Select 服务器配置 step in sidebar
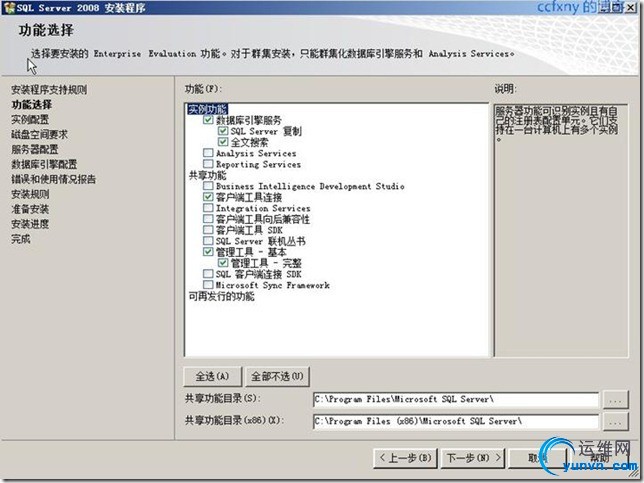Image resolution: width=644 pixels, height=483 pixels. [x=35, y=149]
